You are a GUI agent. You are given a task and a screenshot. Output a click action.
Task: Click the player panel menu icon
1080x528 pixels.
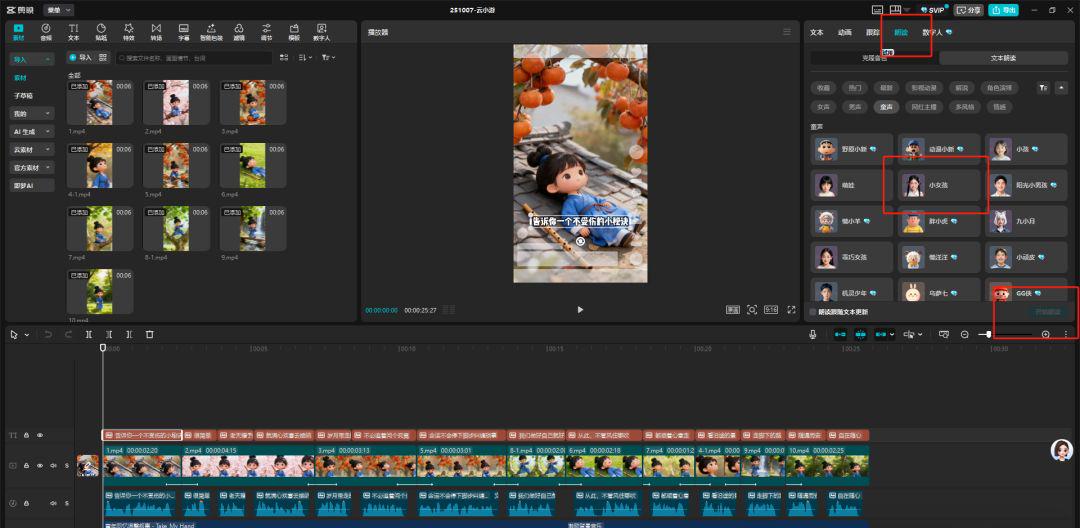click(787, 32)
